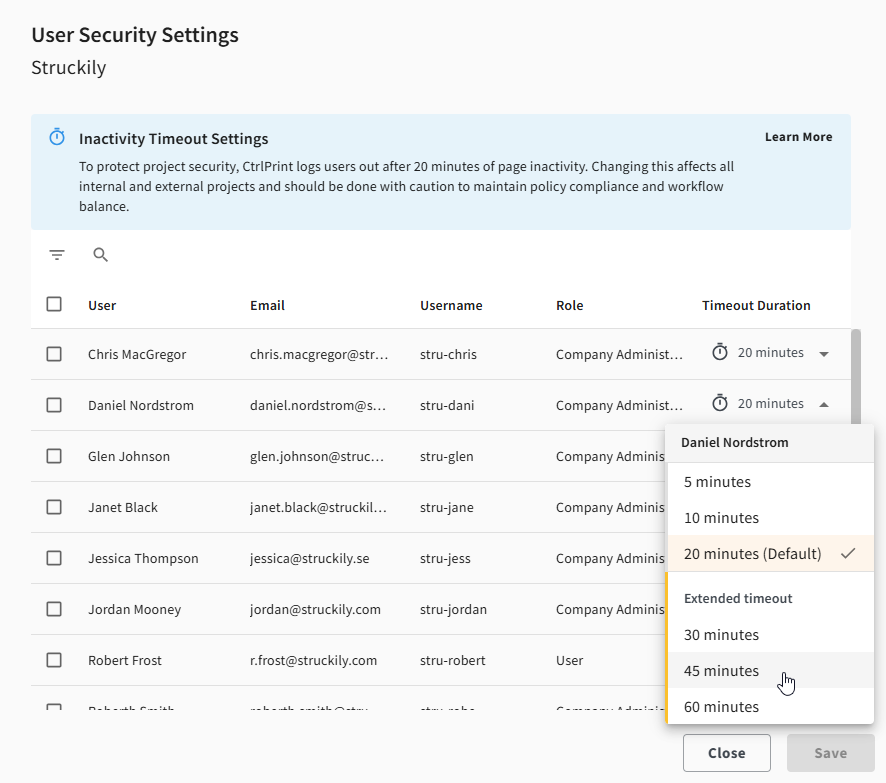The height and width of the screenshot is (783, 886).
Task: Check the box for Glen Johnson
Action: click(x=54, y=456)
